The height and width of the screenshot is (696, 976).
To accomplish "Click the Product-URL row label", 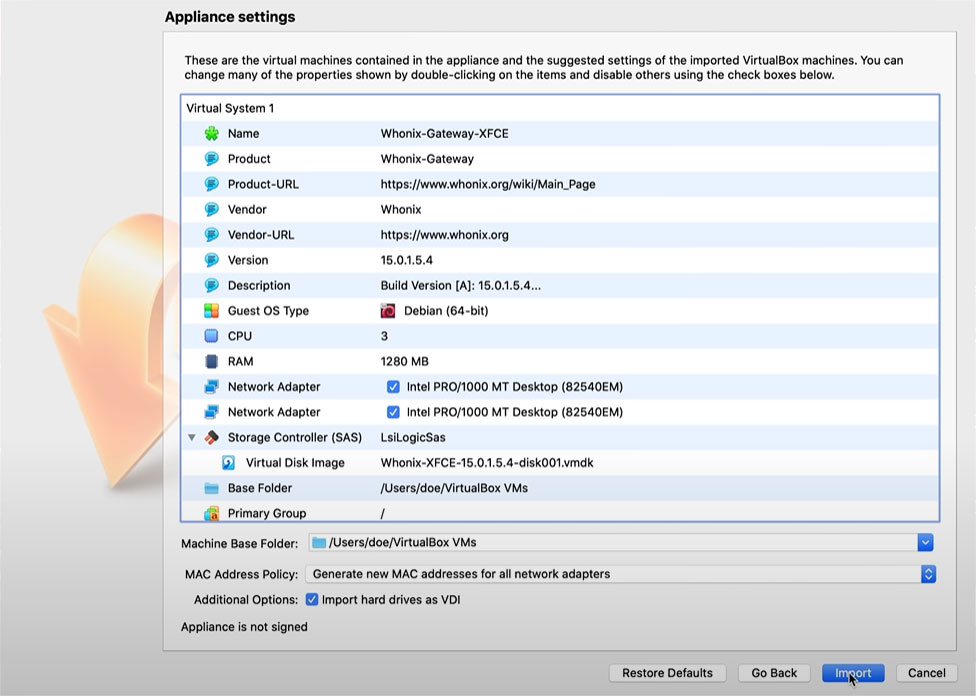I will (x=263, y=184).
